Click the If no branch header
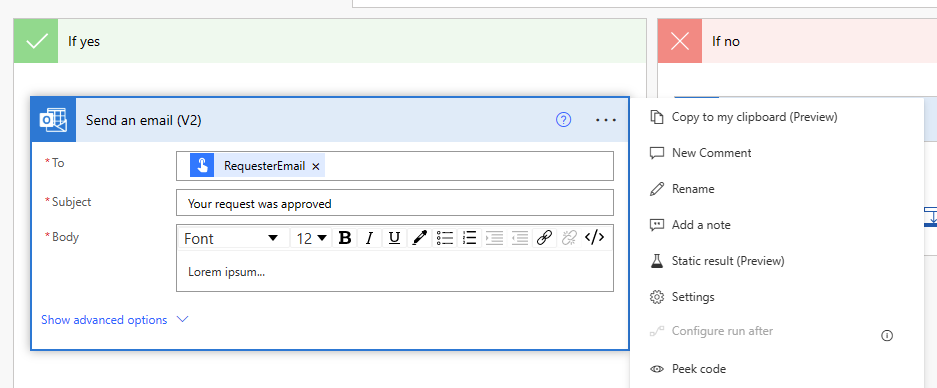Screen dimensions: 937x388 point(797,41)
